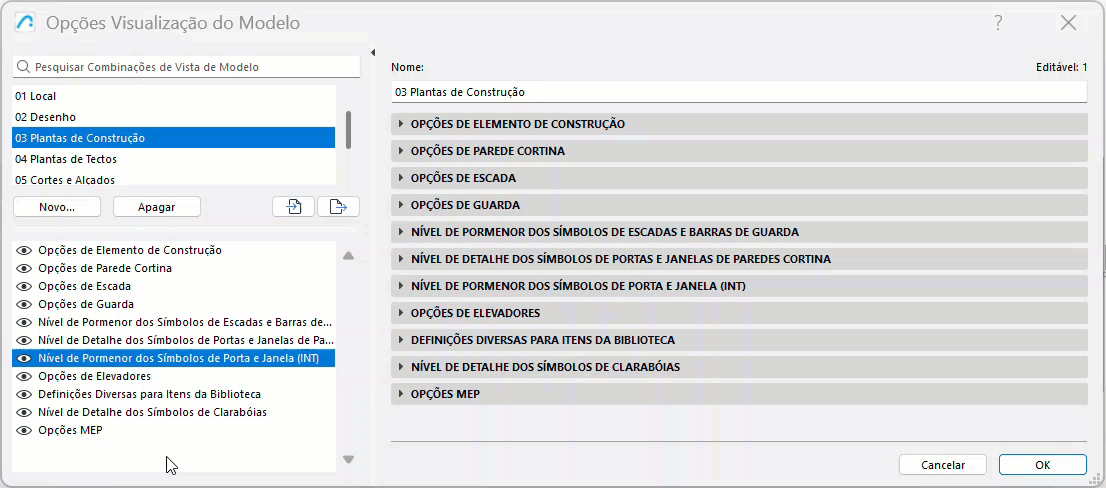Expand NÍVEL DE DETALHE PORTAS E JANELAS DE PAREDES CORTINA

pyautogui.click(x=739, y=260)
